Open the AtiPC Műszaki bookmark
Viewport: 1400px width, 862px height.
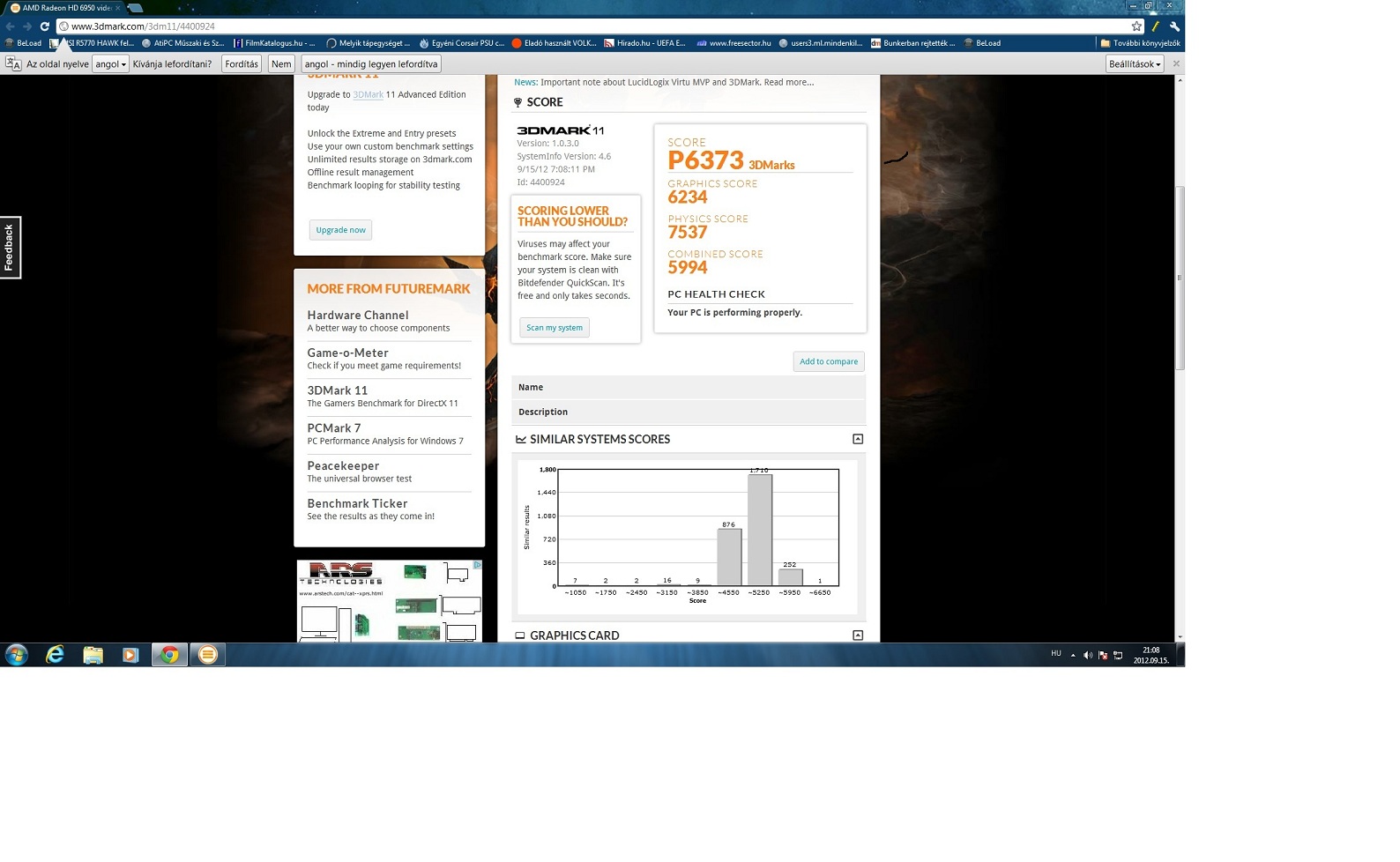coord(182,43)
